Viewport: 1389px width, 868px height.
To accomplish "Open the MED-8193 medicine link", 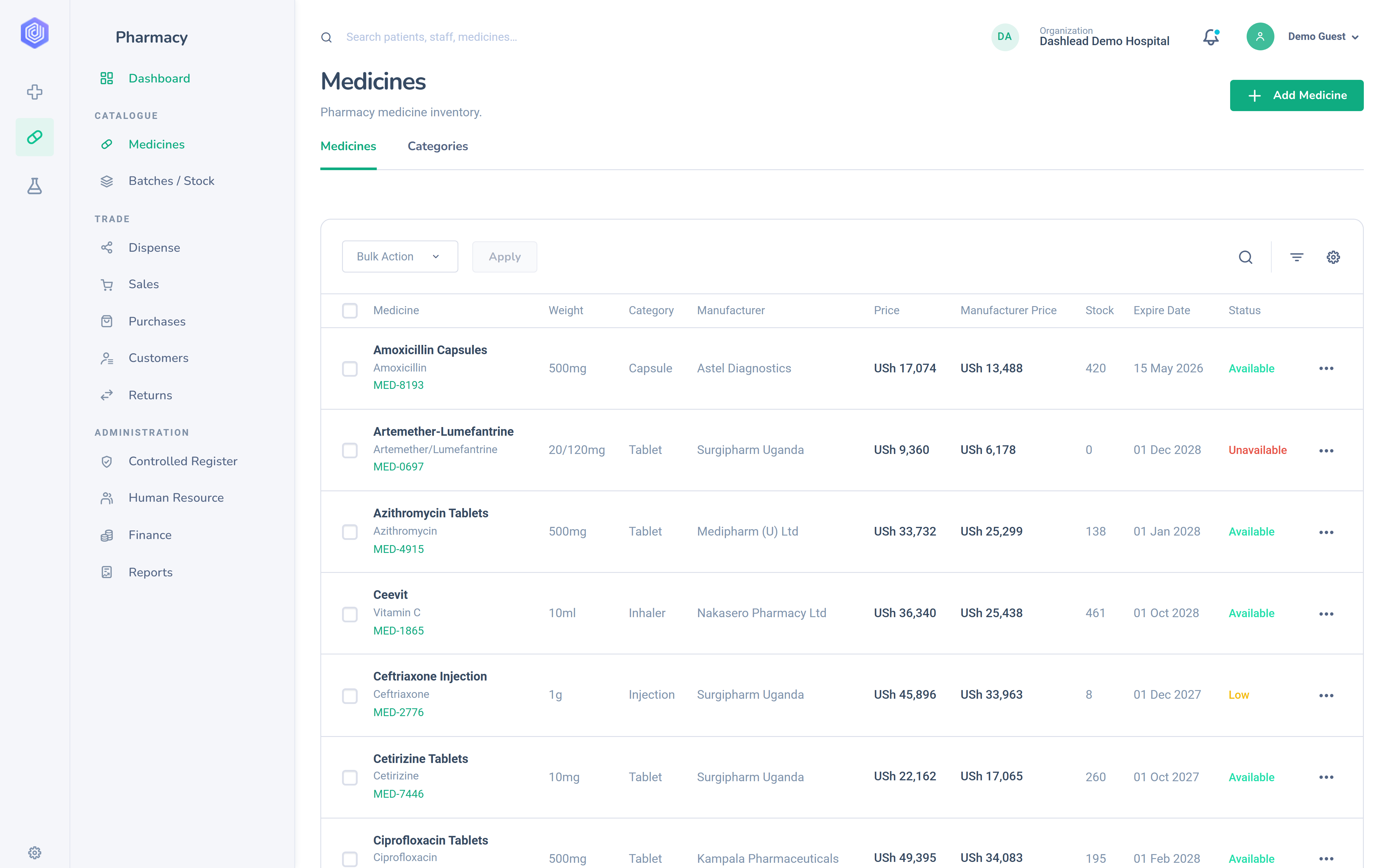I will [x=398, y=385].
